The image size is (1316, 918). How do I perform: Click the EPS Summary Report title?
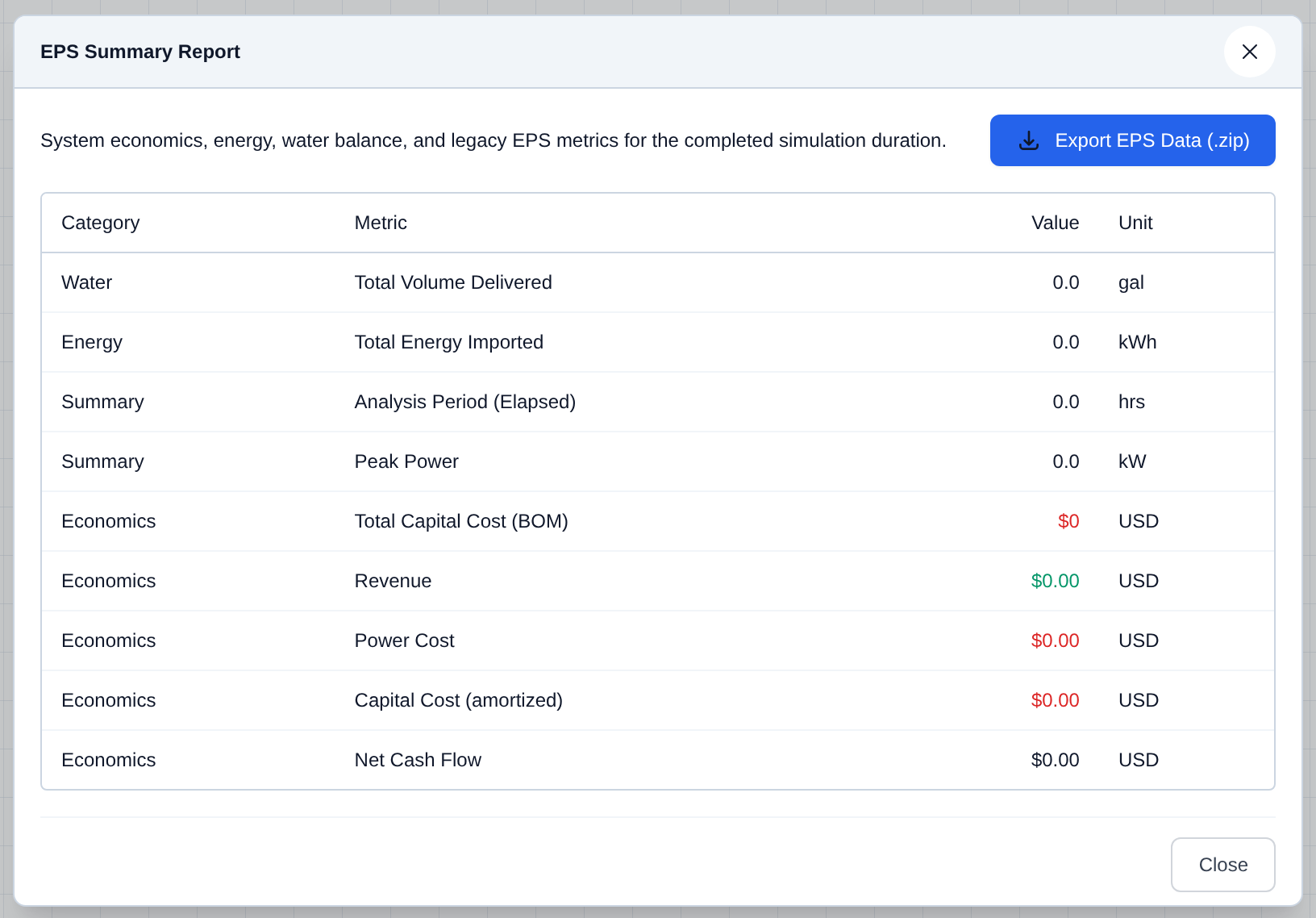pyautogui.click(x=140, y=52)
